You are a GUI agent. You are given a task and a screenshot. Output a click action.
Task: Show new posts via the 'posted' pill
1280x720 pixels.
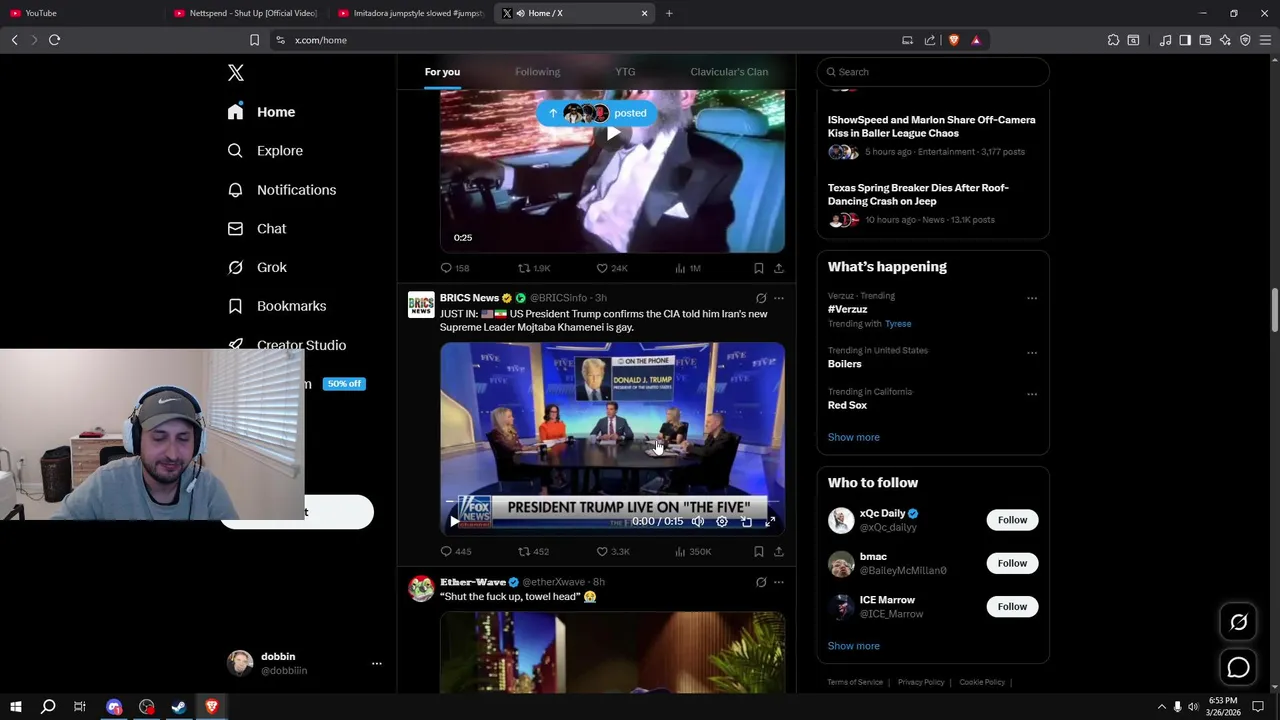click(x=597, y=113)
